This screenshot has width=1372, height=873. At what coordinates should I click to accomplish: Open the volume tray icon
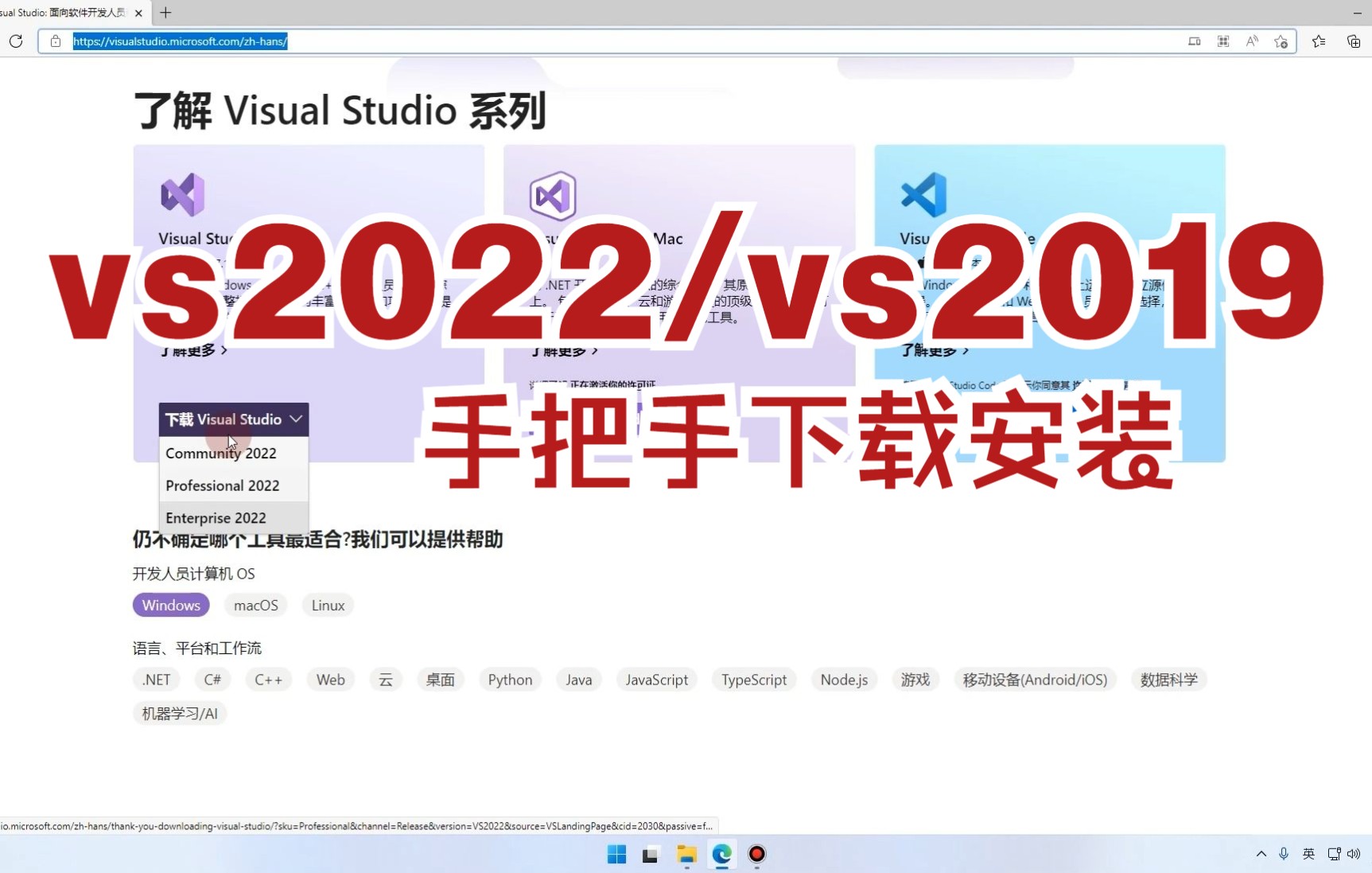(1354, 854)
